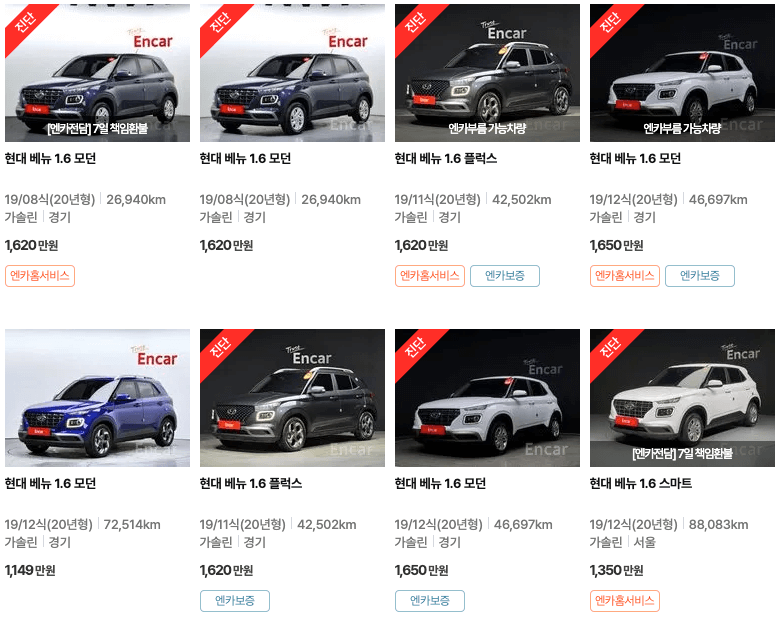This screenshot has width=778, height=619.
Task: Select the 1,350만원 price text
Action: 616,570
